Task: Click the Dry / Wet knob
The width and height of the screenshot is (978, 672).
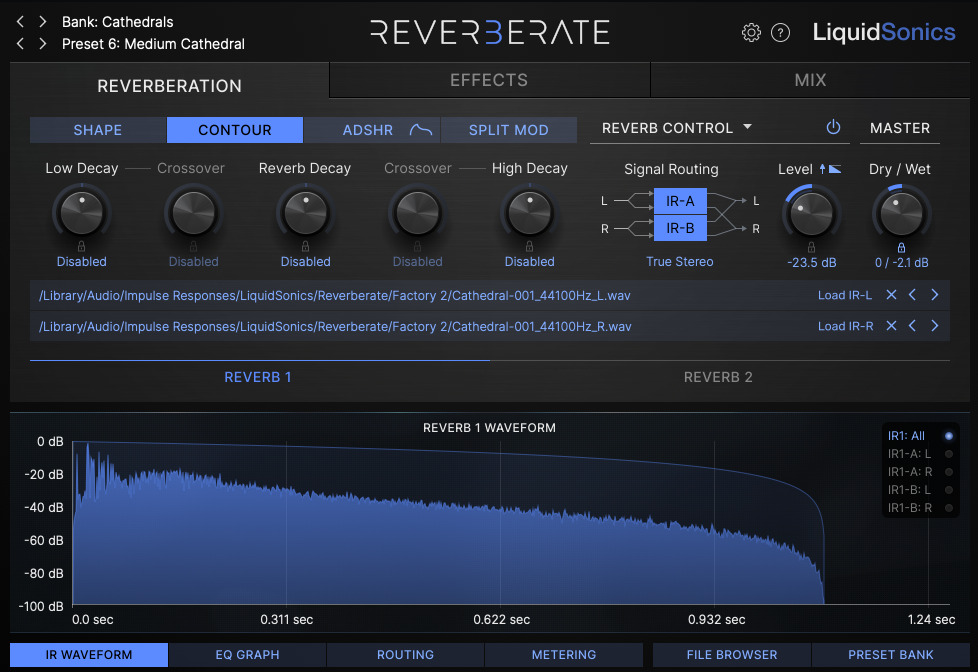Action: point(901,213)
